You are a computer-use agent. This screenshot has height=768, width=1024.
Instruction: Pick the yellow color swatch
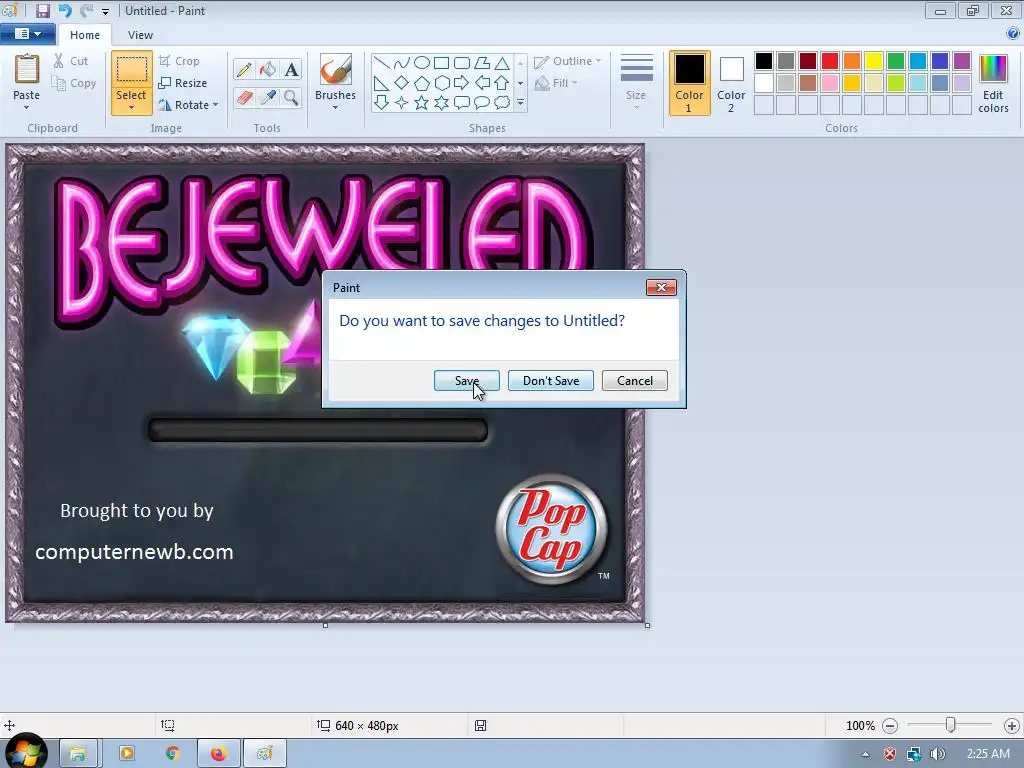pos(874,61)
